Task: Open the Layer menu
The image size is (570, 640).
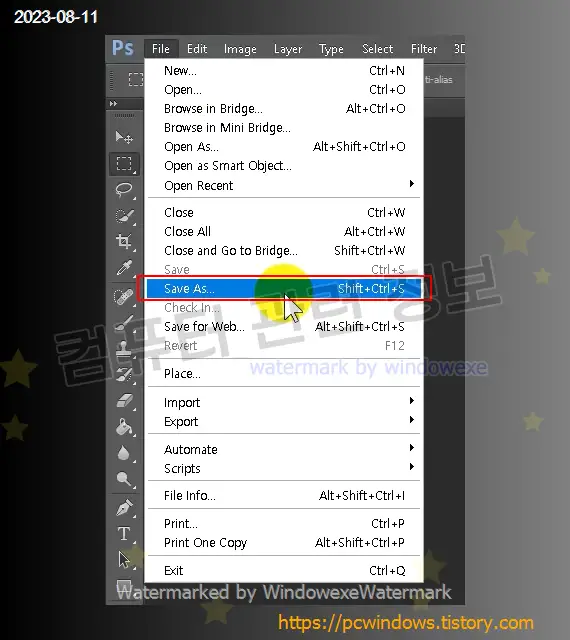Action: pyautogui.click(x=288, y=49)
